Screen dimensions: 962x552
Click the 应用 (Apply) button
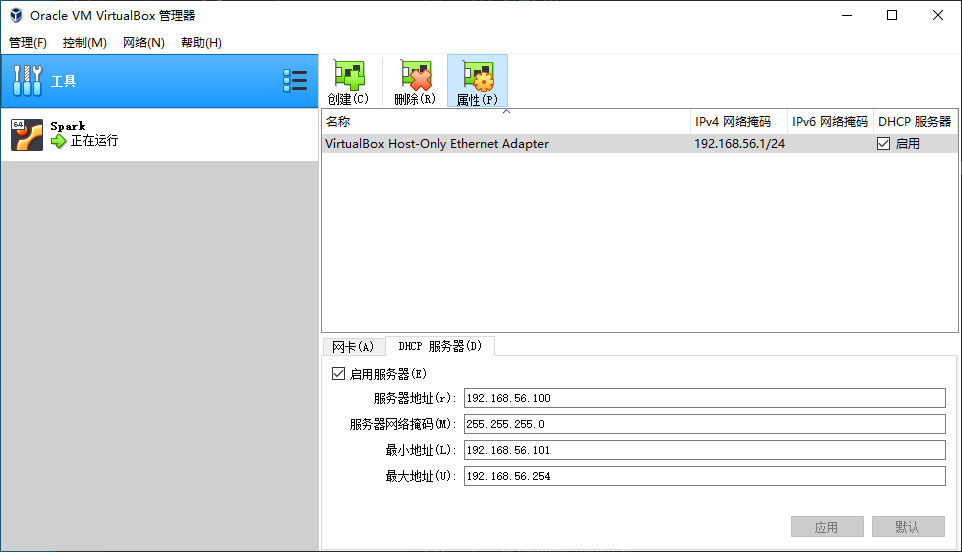pyautogui.click(x=827, y=527)
